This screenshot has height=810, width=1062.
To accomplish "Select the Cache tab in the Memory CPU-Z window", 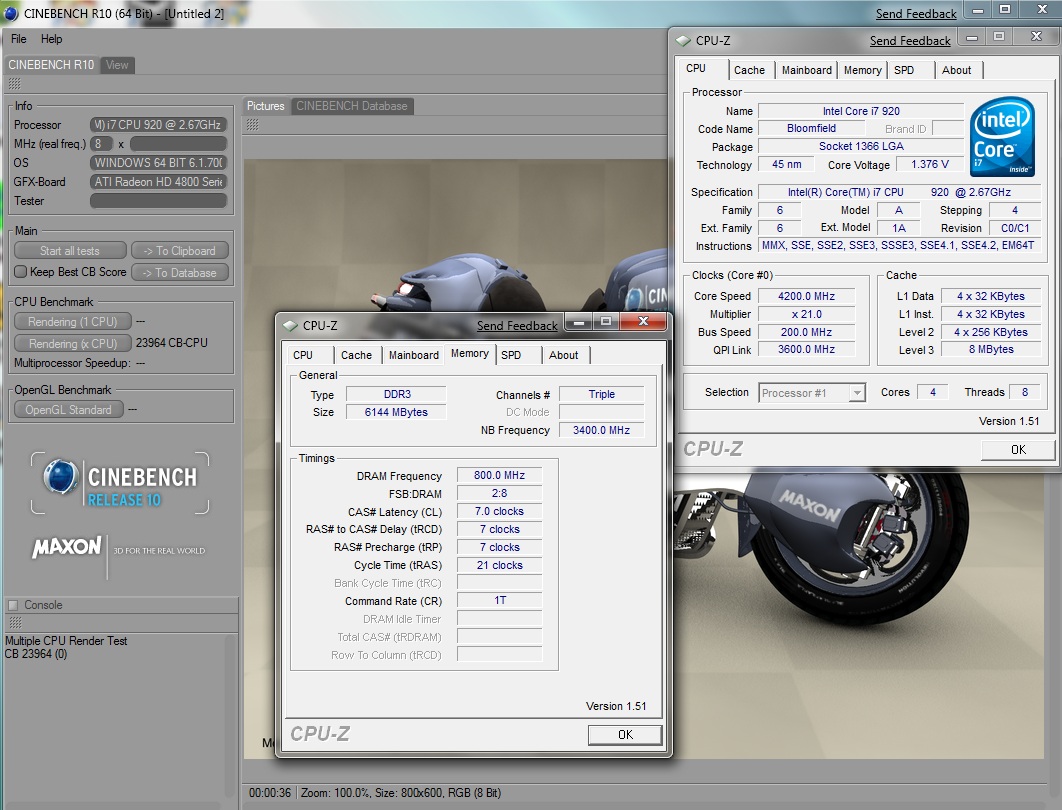I will click(x=356, y=355).
